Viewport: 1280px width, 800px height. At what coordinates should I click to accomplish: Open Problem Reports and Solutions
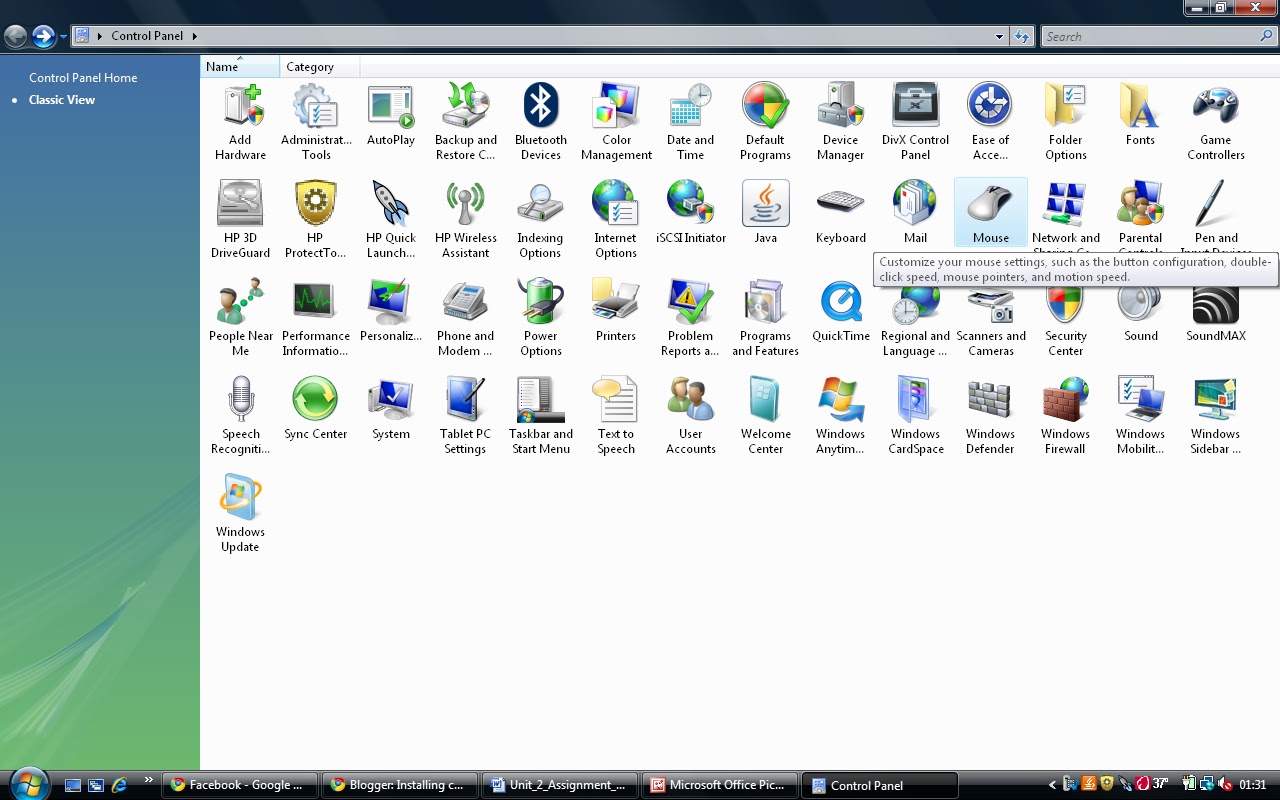click(690, 307)
